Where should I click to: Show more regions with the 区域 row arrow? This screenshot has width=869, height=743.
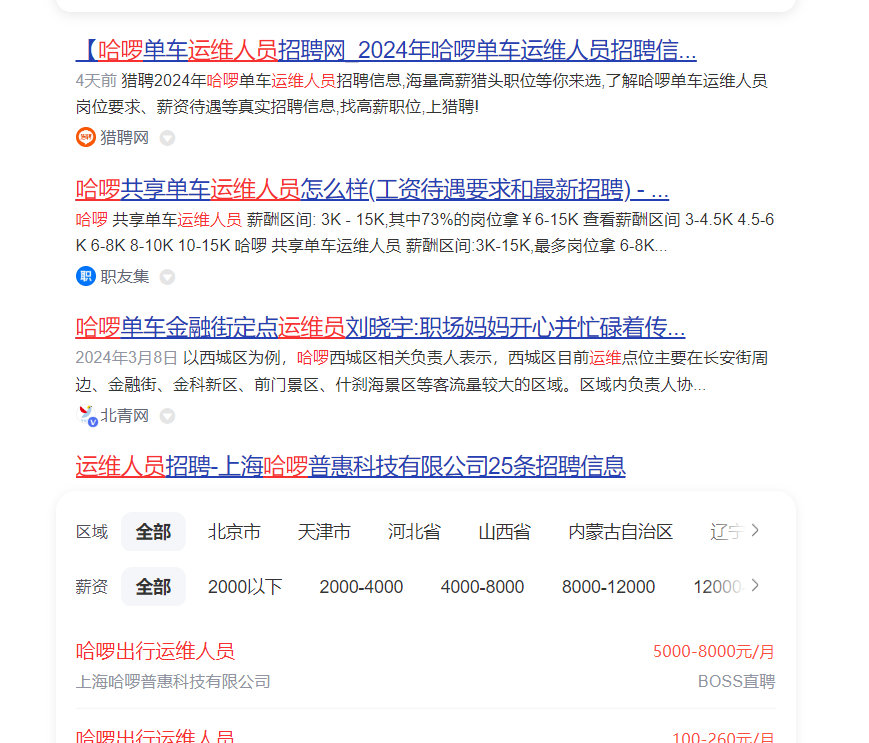[755, 531]
